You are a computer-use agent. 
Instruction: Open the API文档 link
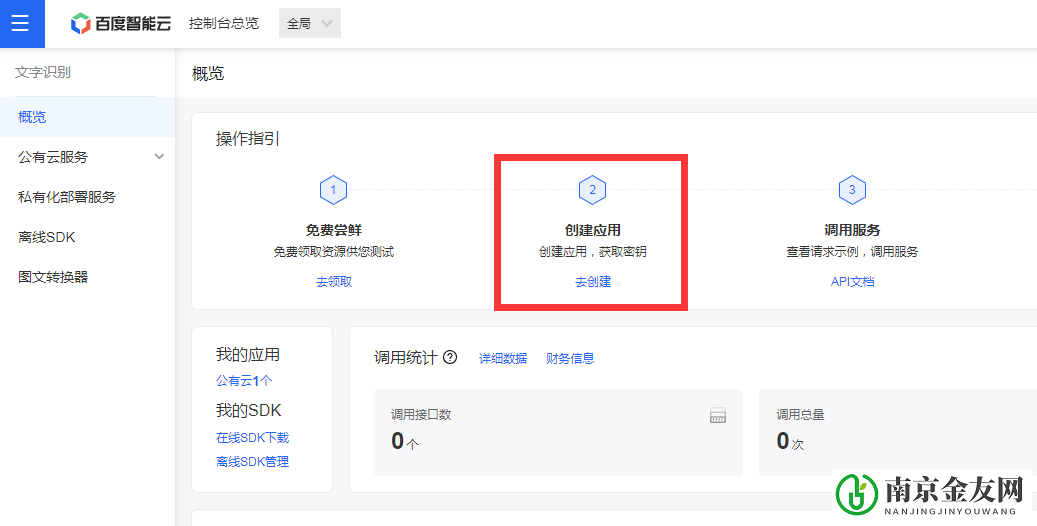click(852, 282)
